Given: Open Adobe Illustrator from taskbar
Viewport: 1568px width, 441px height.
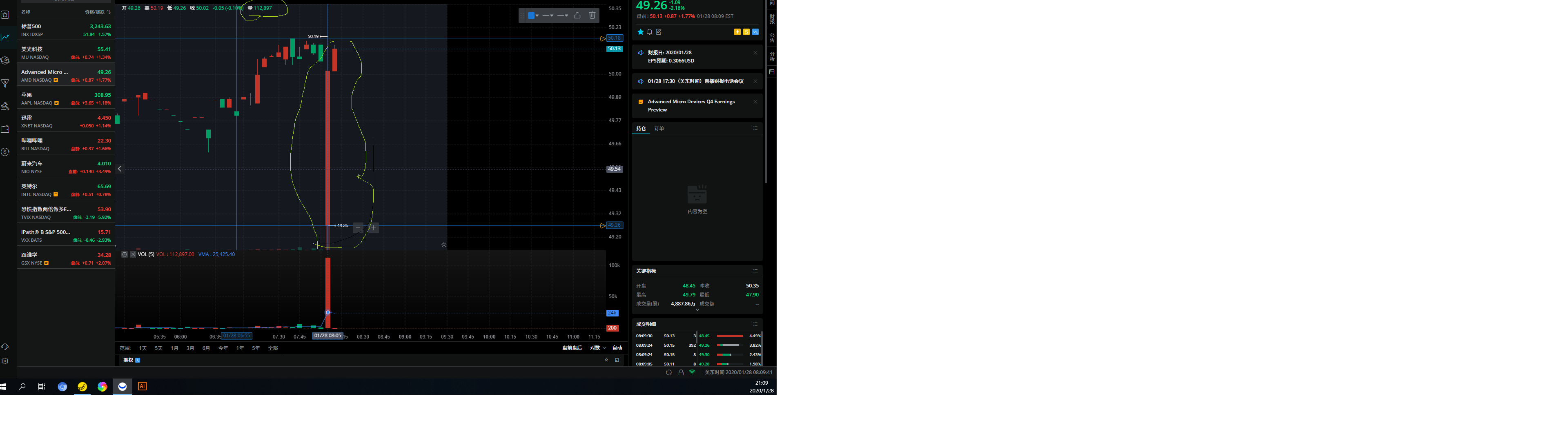Looking at the screenshot, I should coord(143,386).
